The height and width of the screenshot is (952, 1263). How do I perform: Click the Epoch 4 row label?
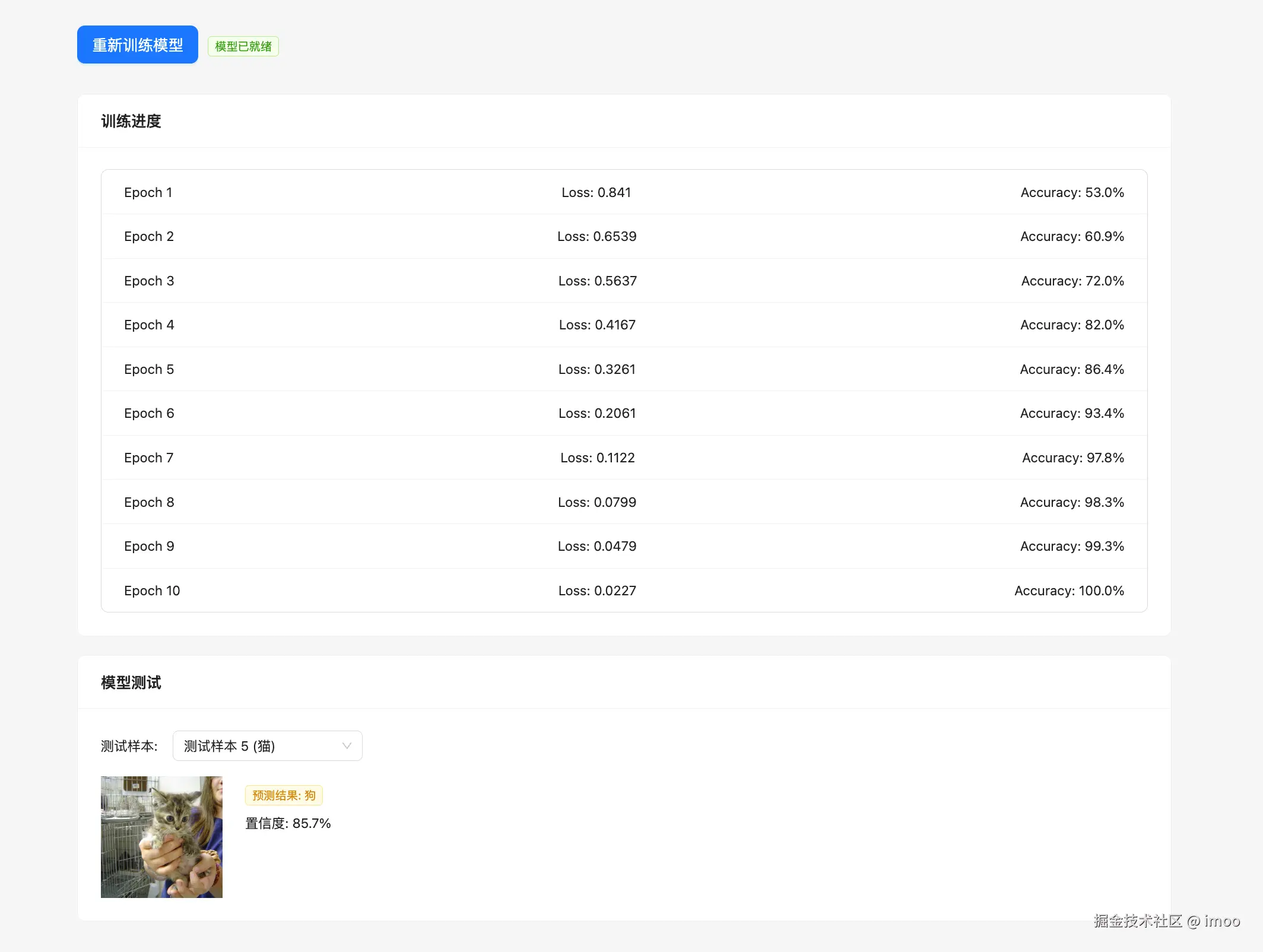(149, 325)
